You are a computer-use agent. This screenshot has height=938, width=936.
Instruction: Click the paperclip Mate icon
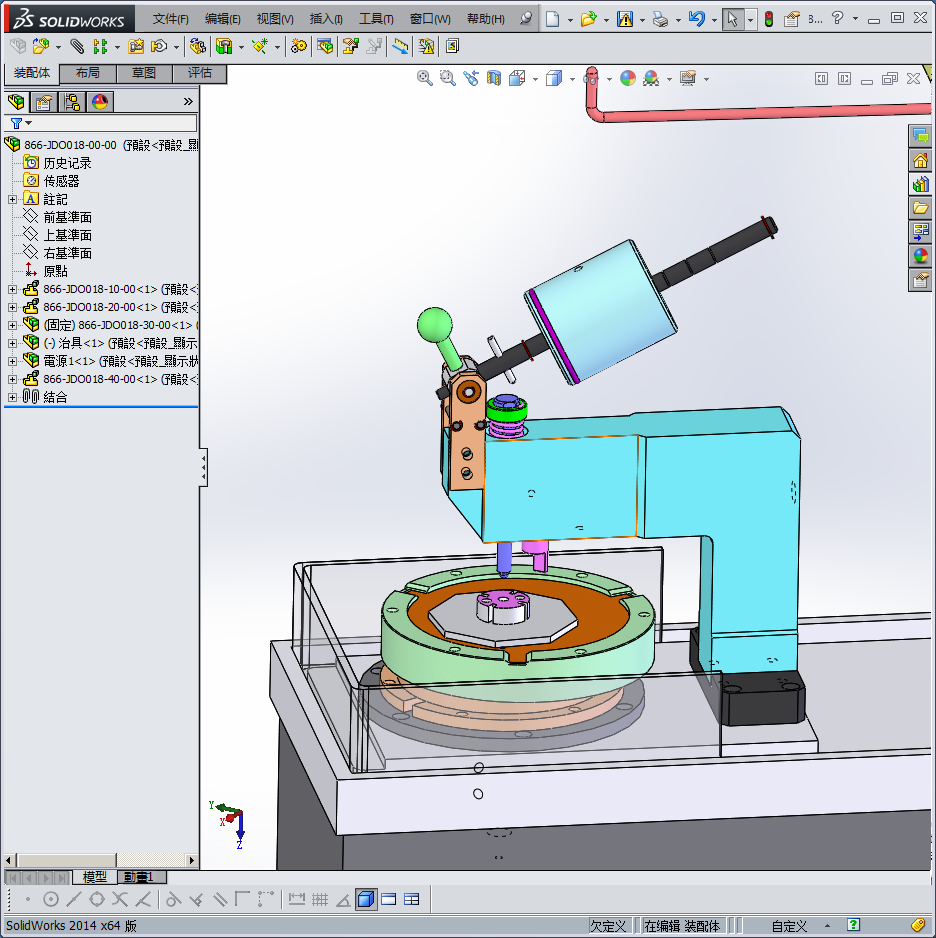click(77, 46)
